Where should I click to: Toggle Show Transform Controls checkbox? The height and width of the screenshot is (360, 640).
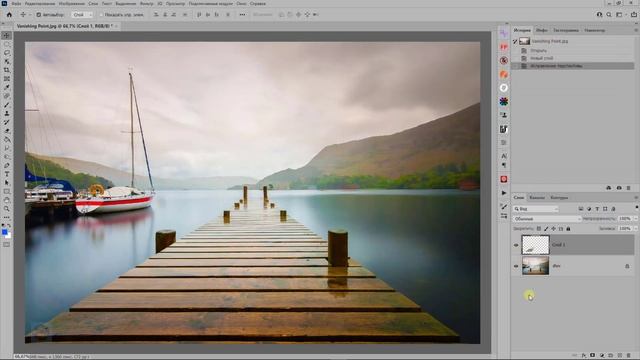101,15
